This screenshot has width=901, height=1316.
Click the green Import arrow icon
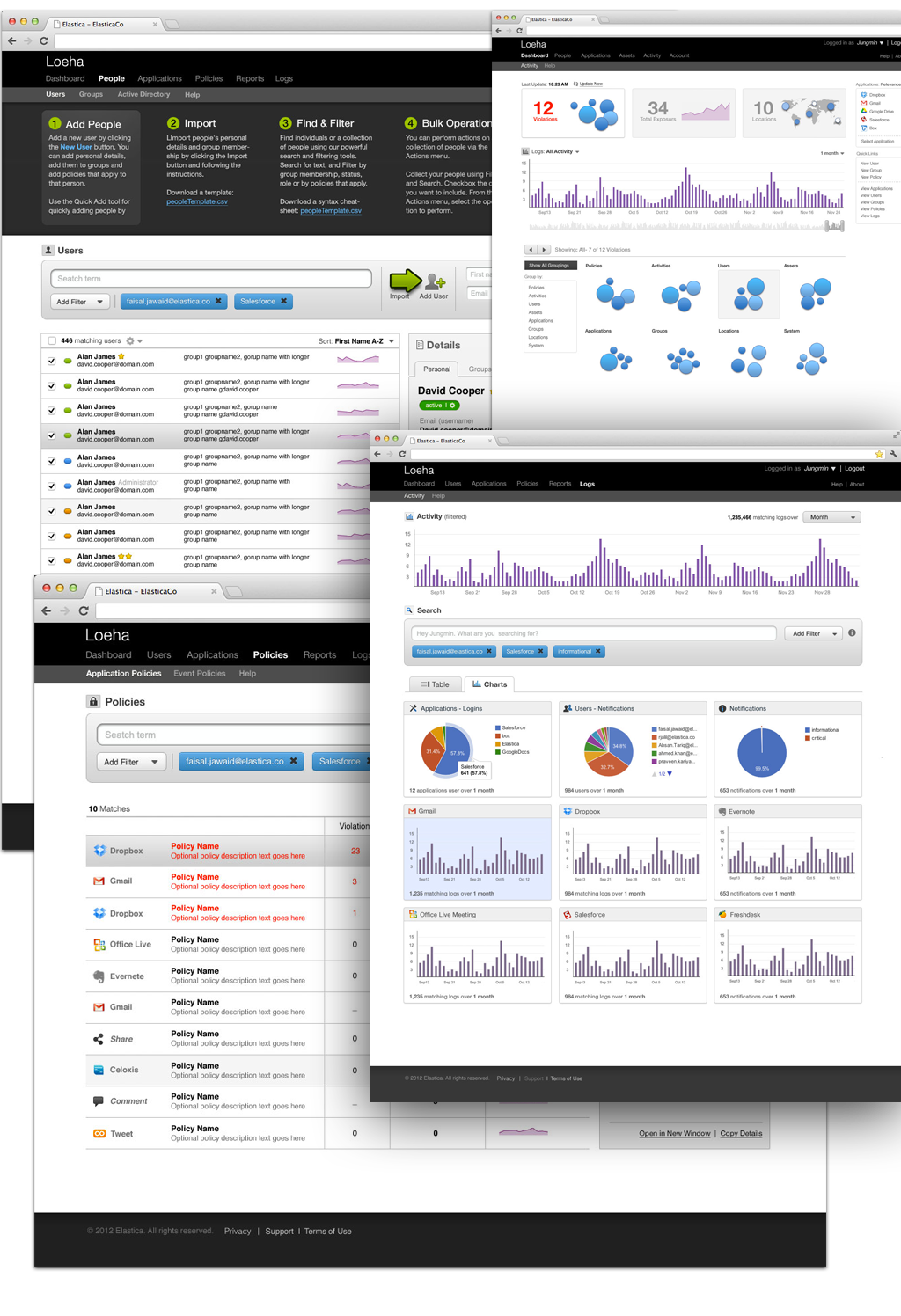(x=405, y=281)
